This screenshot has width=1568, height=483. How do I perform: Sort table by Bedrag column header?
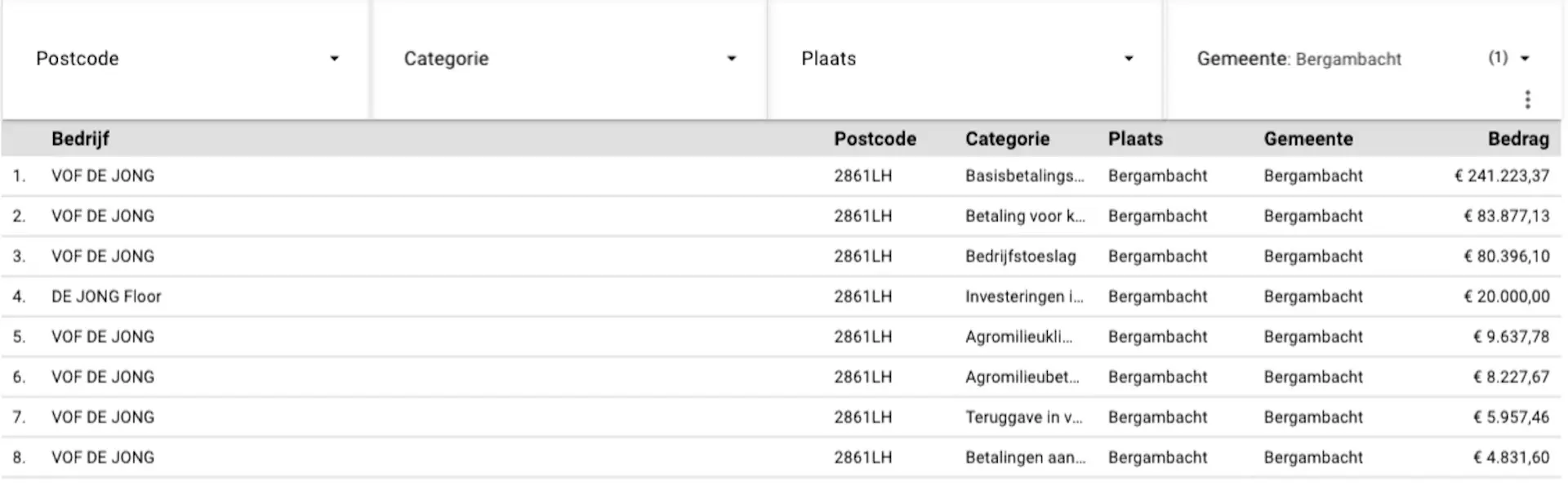point(1518,139)
